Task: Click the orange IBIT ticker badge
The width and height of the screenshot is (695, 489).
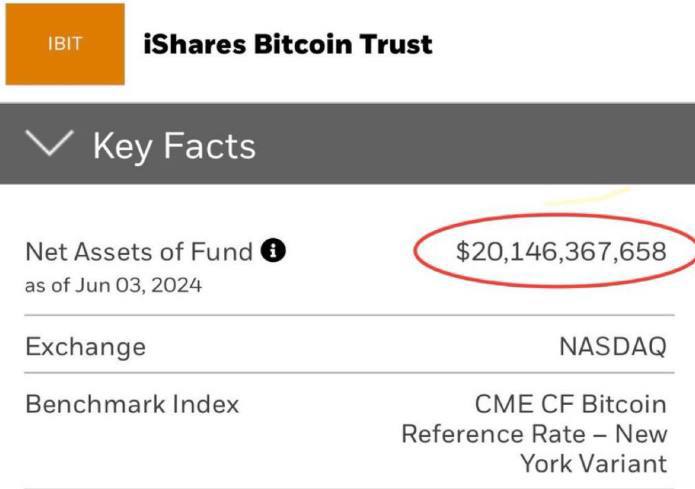Action: click(65, 44)
